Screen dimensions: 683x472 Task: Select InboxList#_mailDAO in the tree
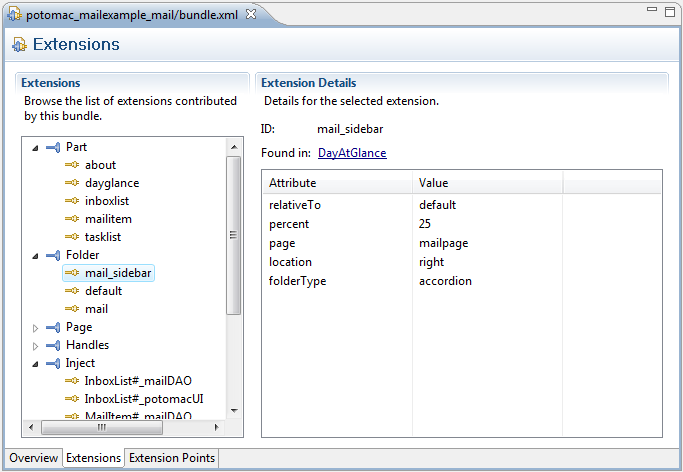pyautogui.click(x=138, y=381)
